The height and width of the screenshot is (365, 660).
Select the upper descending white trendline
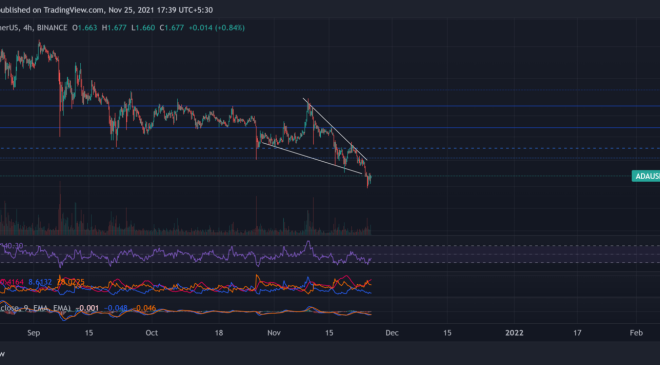[x=335, y=129]
